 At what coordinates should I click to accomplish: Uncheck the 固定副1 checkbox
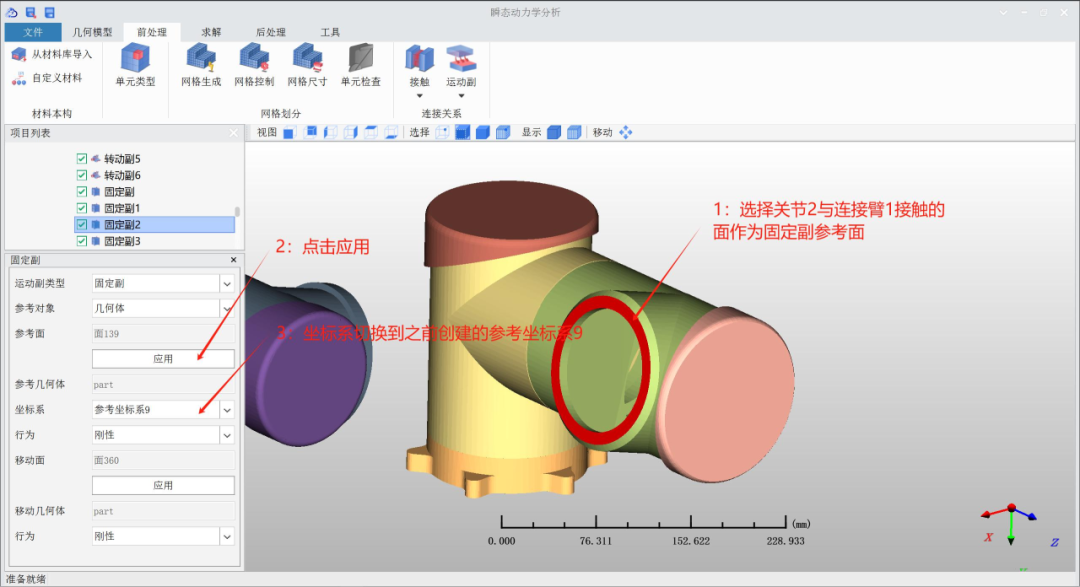tap(82, 208)
